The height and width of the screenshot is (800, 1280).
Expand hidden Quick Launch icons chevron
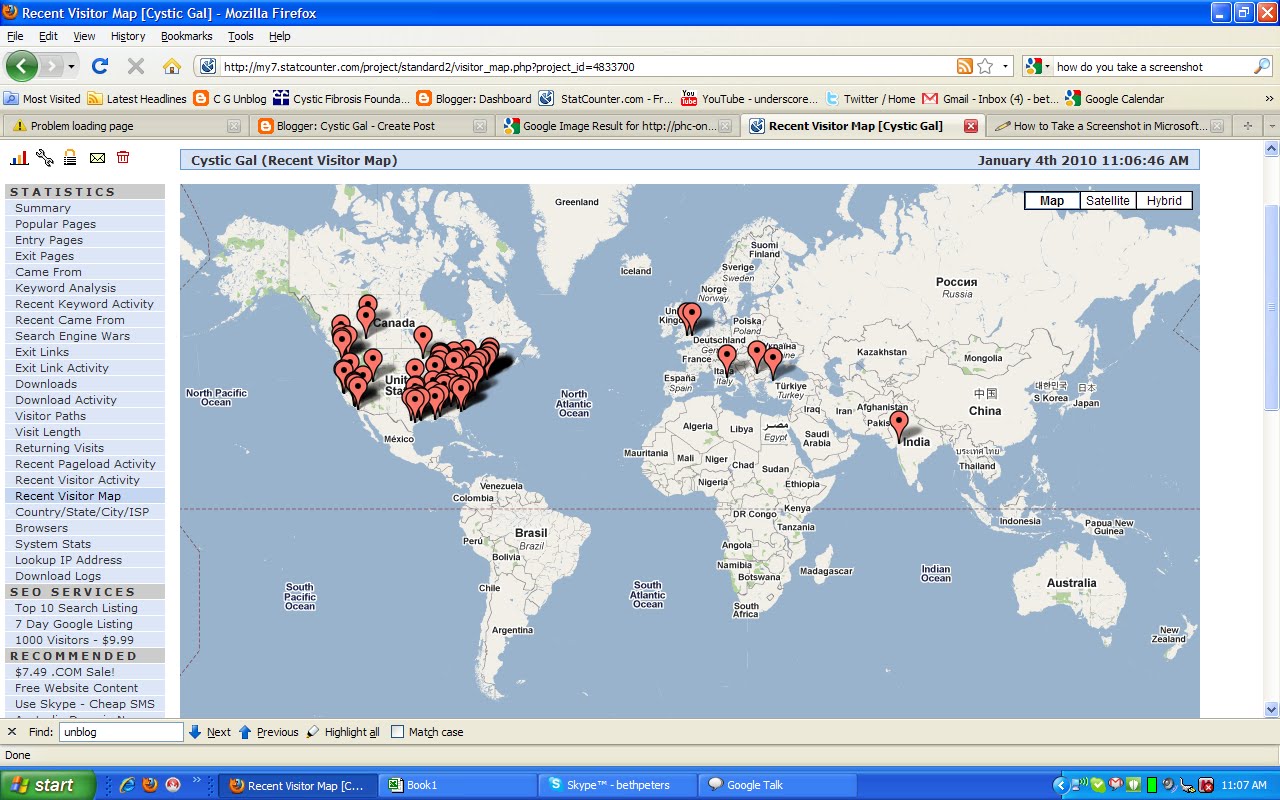click(196, 780)
